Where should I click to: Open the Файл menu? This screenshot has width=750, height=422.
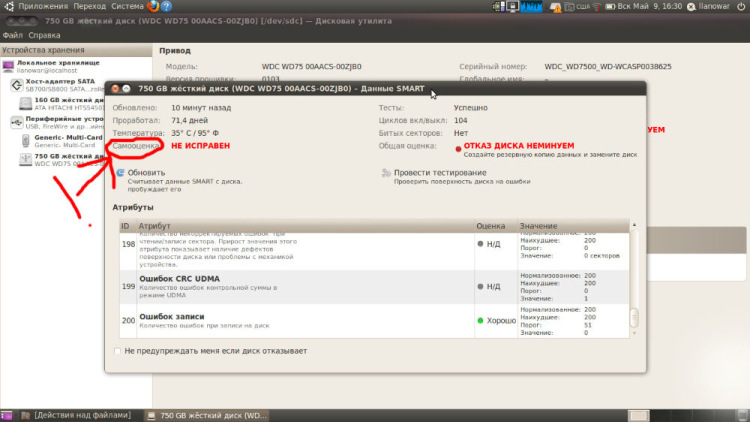coord(12,35)
